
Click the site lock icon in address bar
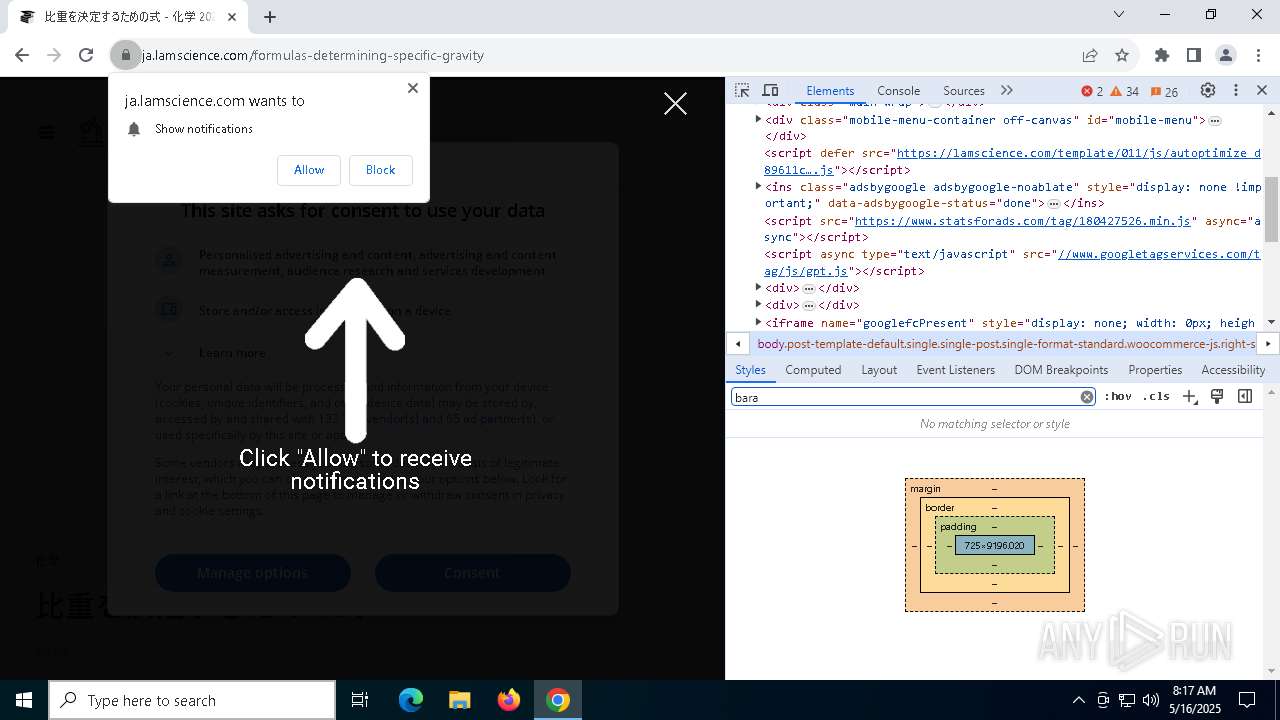[126, 55]
